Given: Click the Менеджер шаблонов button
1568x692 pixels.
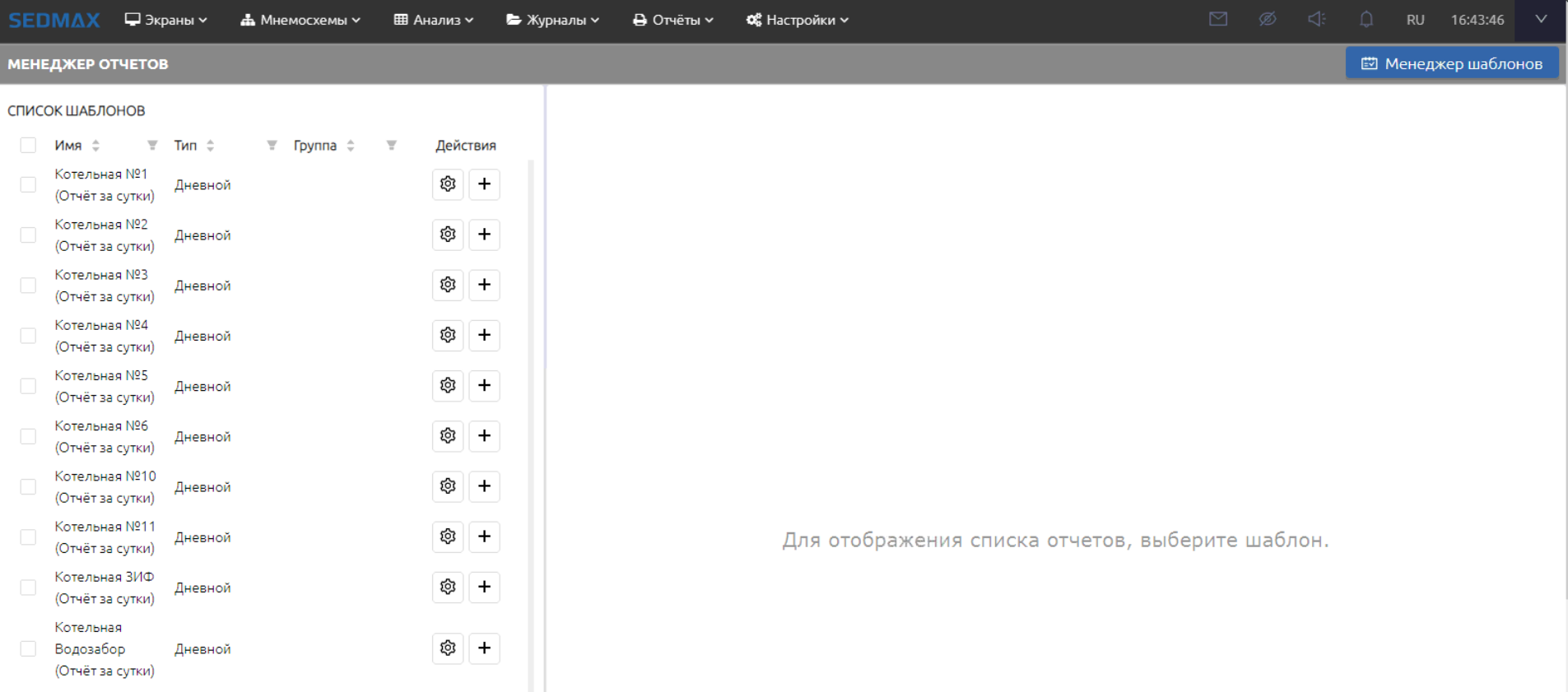Looking at the screenshot, I should (x=1452, y=63).
